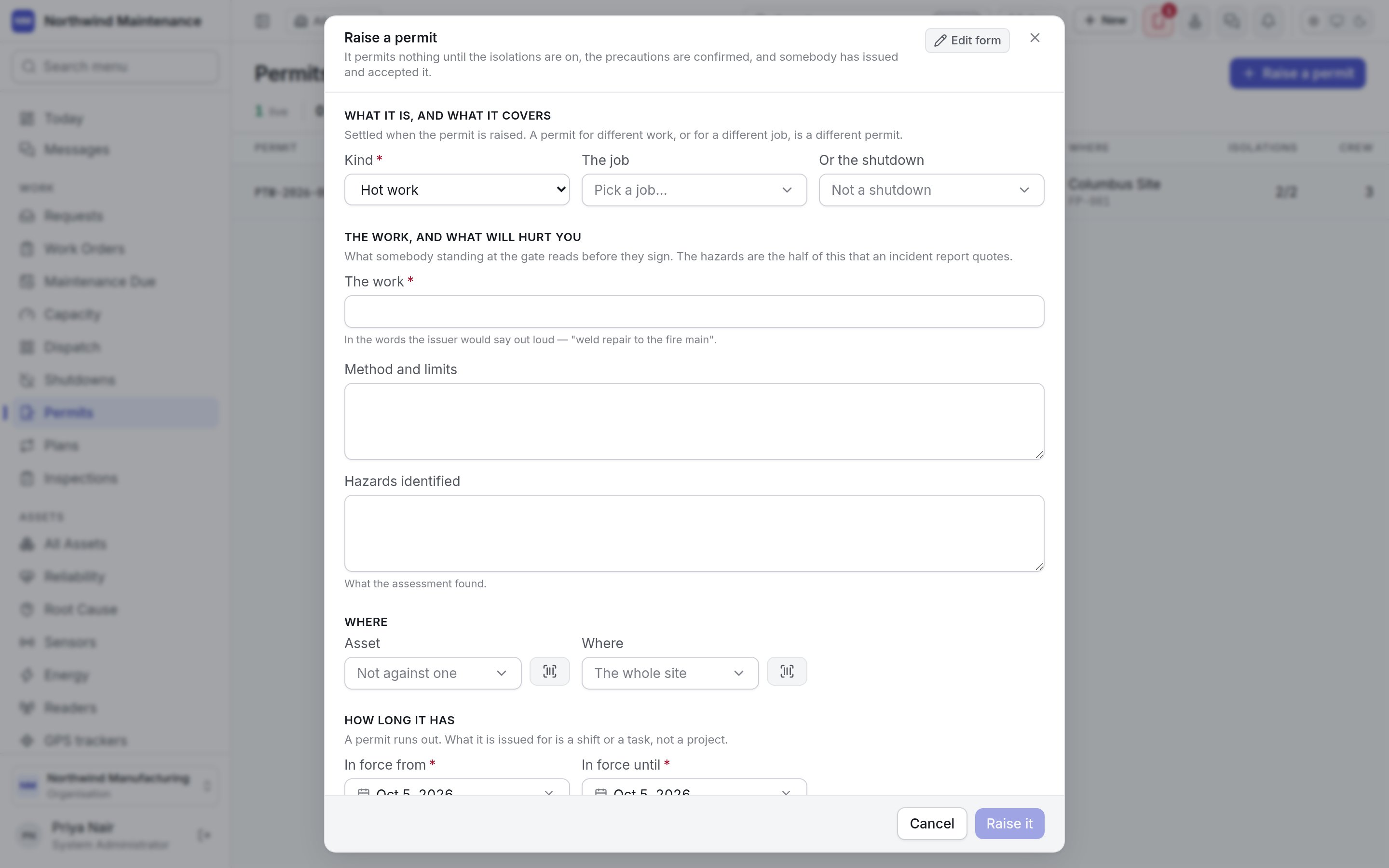Screen dimensions: 1389x868
Task: Scan a barcode for the Asset field
Action: click(x=549, y=671)
